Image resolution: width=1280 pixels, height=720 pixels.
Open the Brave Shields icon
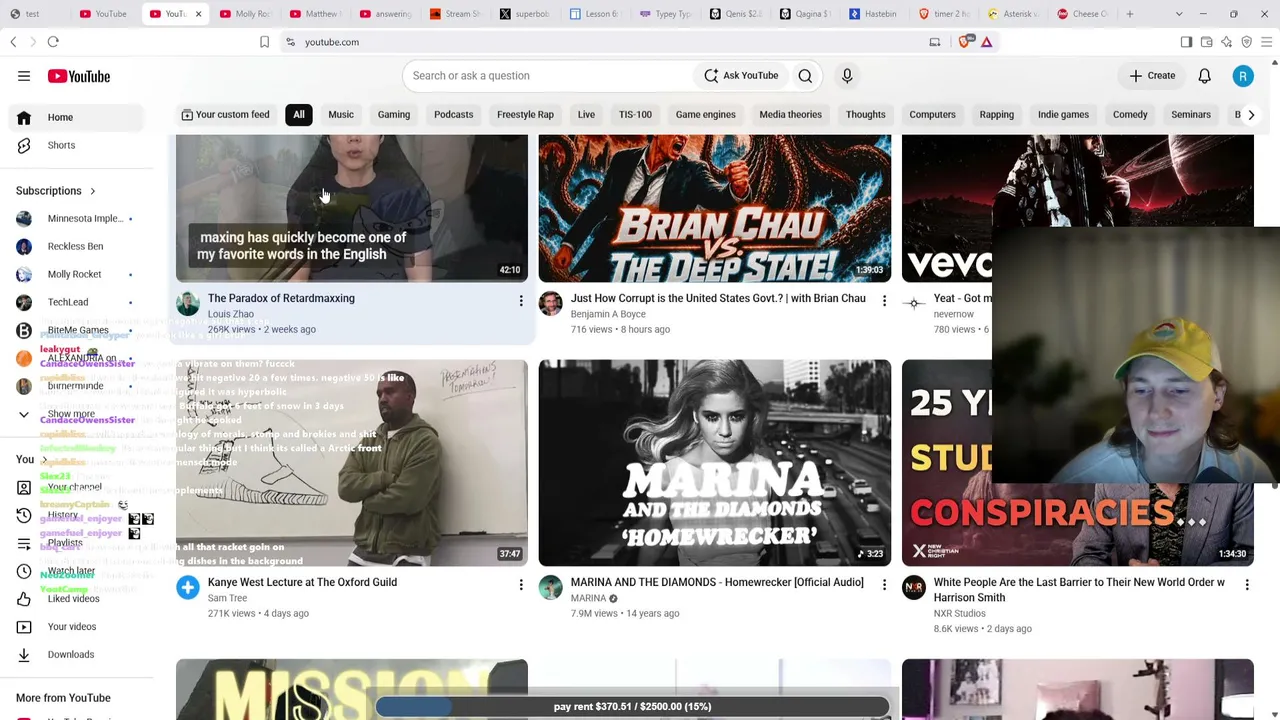(965, 42)
